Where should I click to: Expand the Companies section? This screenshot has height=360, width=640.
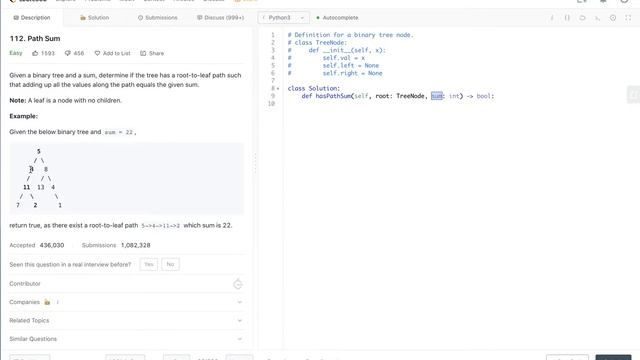pyautogui.click(x=126, y=302)
